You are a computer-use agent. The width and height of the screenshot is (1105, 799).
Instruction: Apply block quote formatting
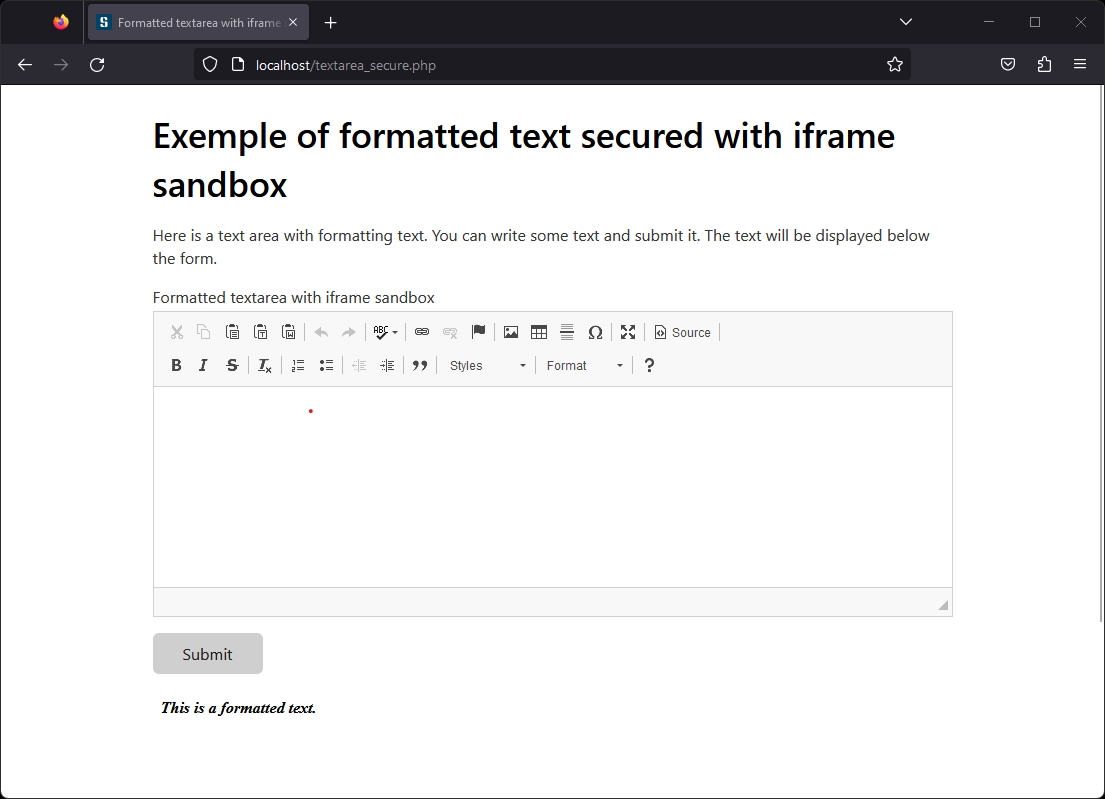420,366
